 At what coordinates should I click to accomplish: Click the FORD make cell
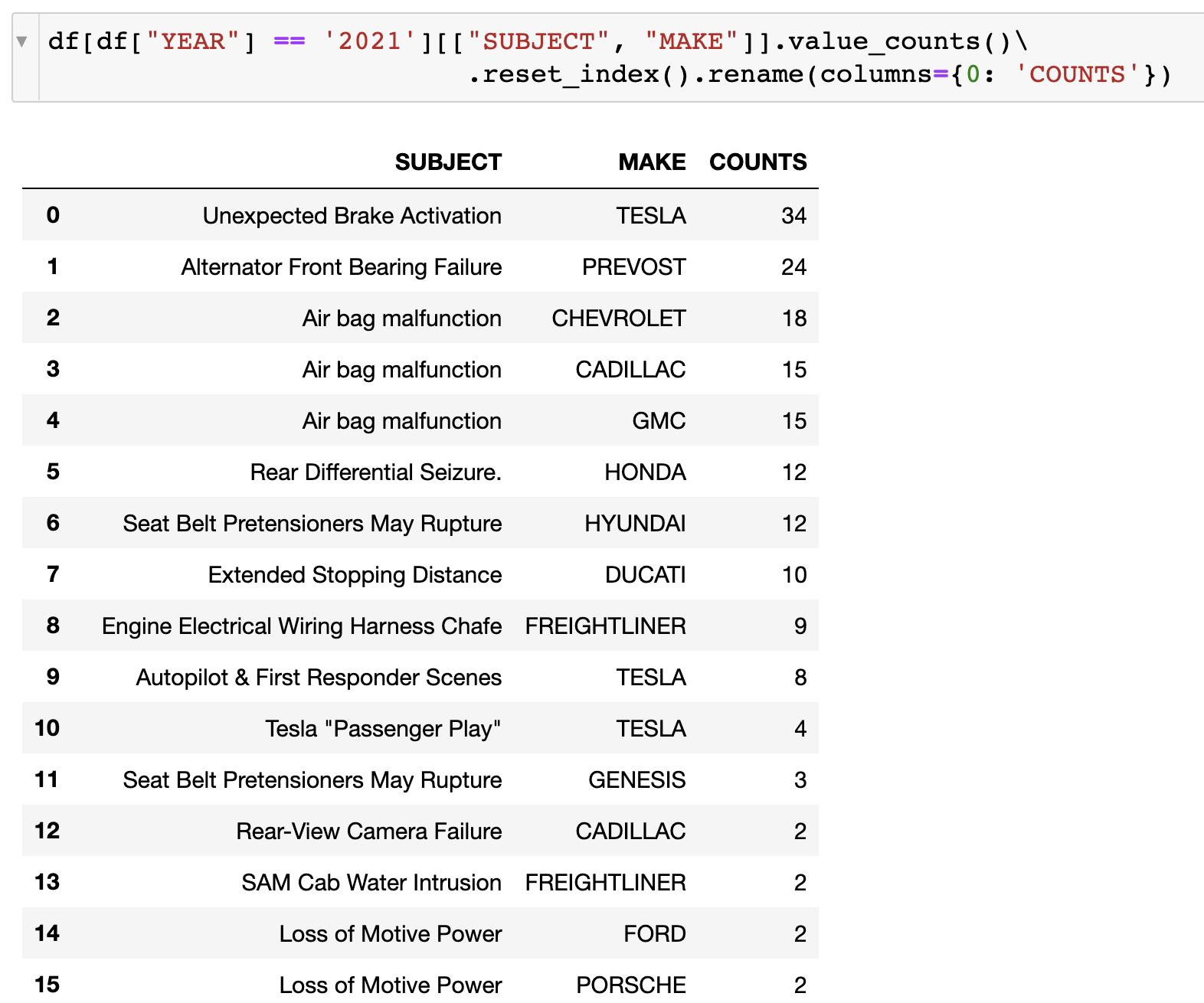[655, 934]
